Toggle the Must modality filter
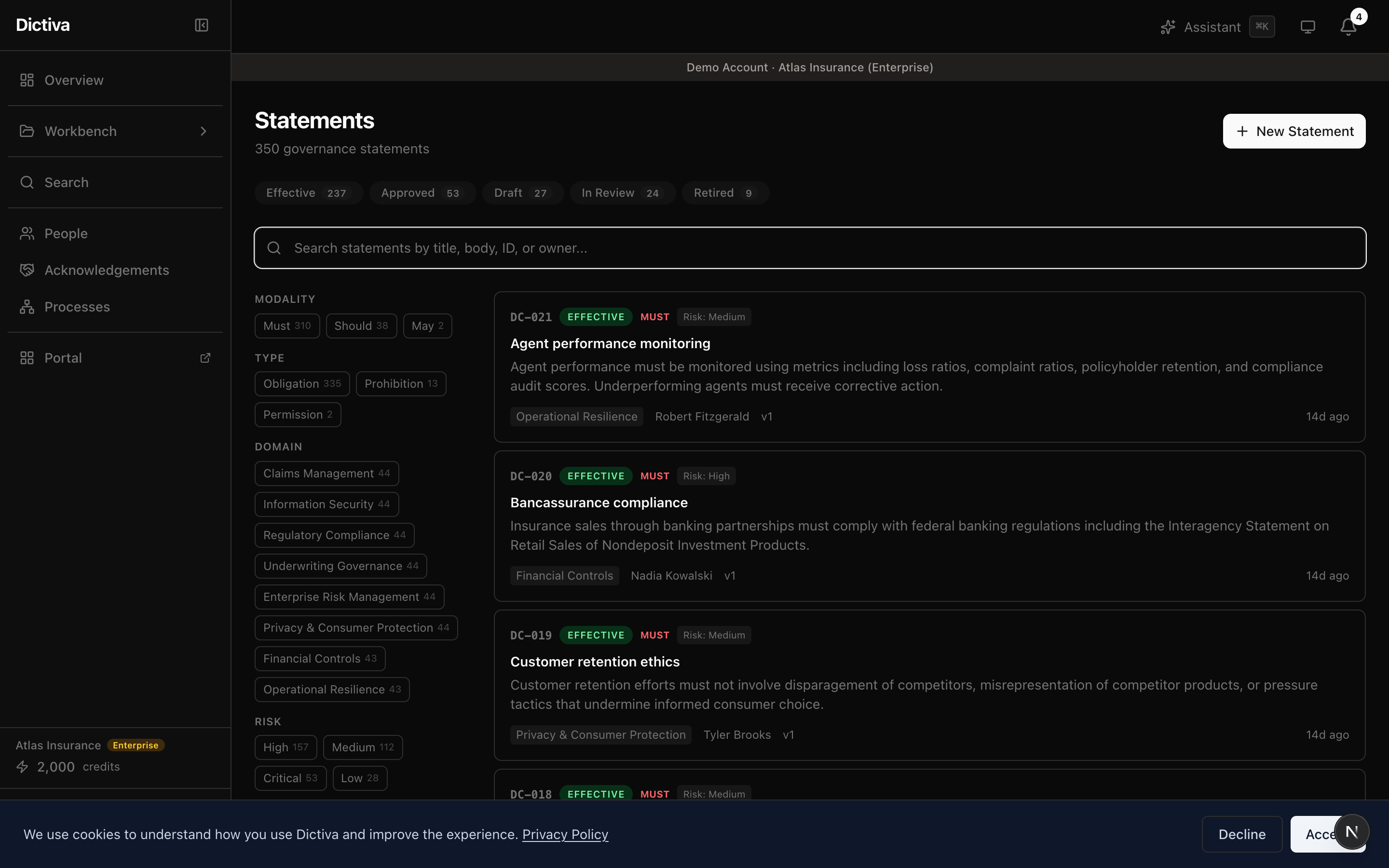Viewport: 1389px width, 868px height. click(287, 326)
